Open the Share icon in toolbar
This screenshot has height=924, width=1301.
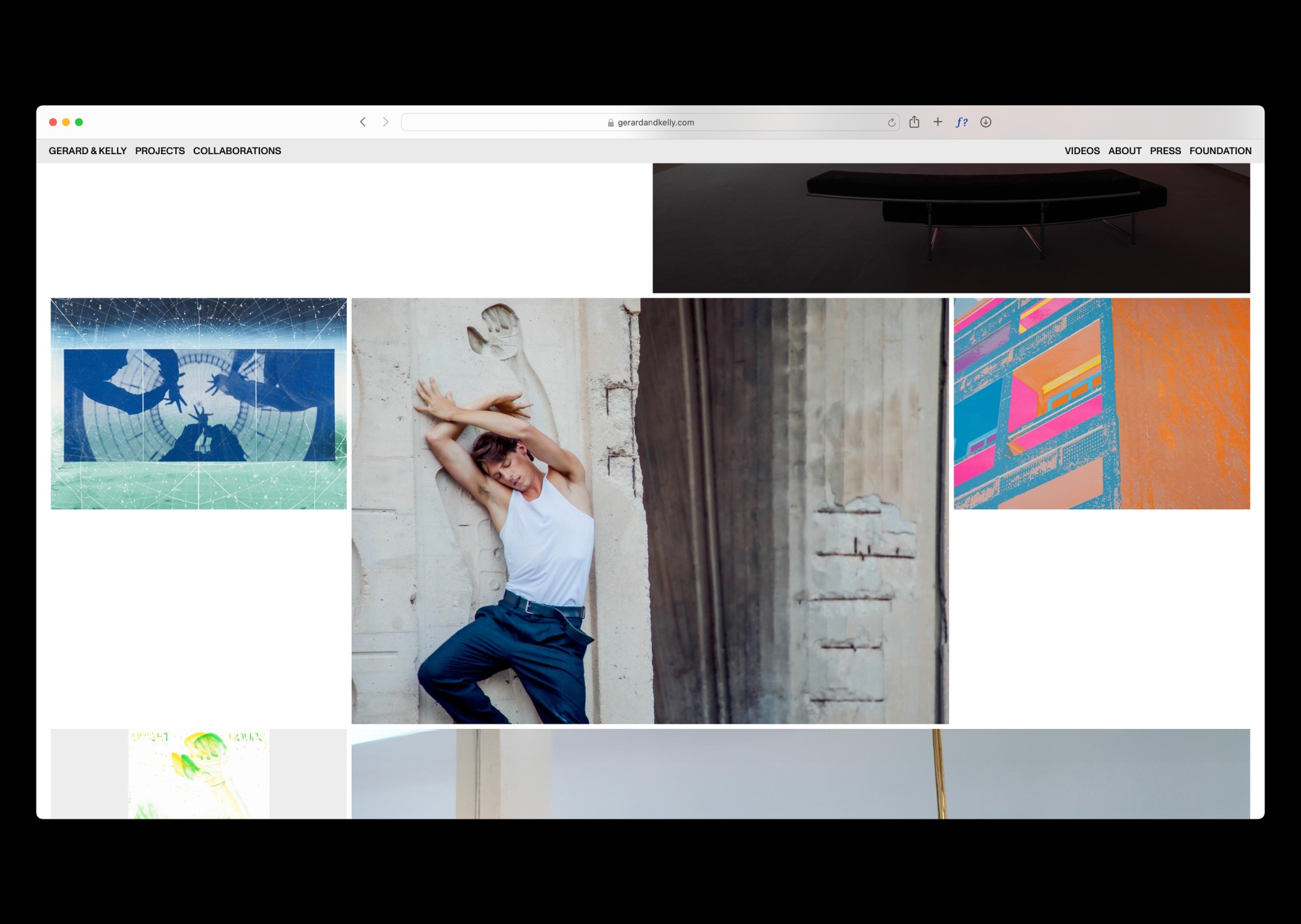point(914,122)
